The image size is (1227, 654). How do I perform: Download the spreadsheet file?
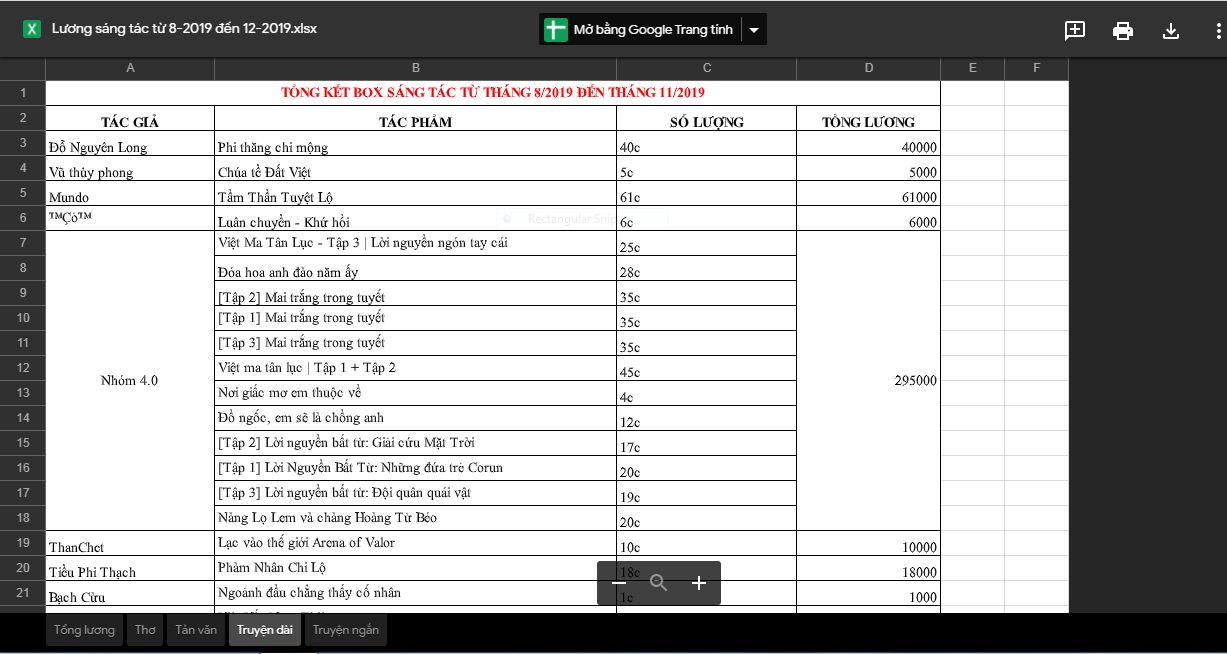click(1171, 30)
